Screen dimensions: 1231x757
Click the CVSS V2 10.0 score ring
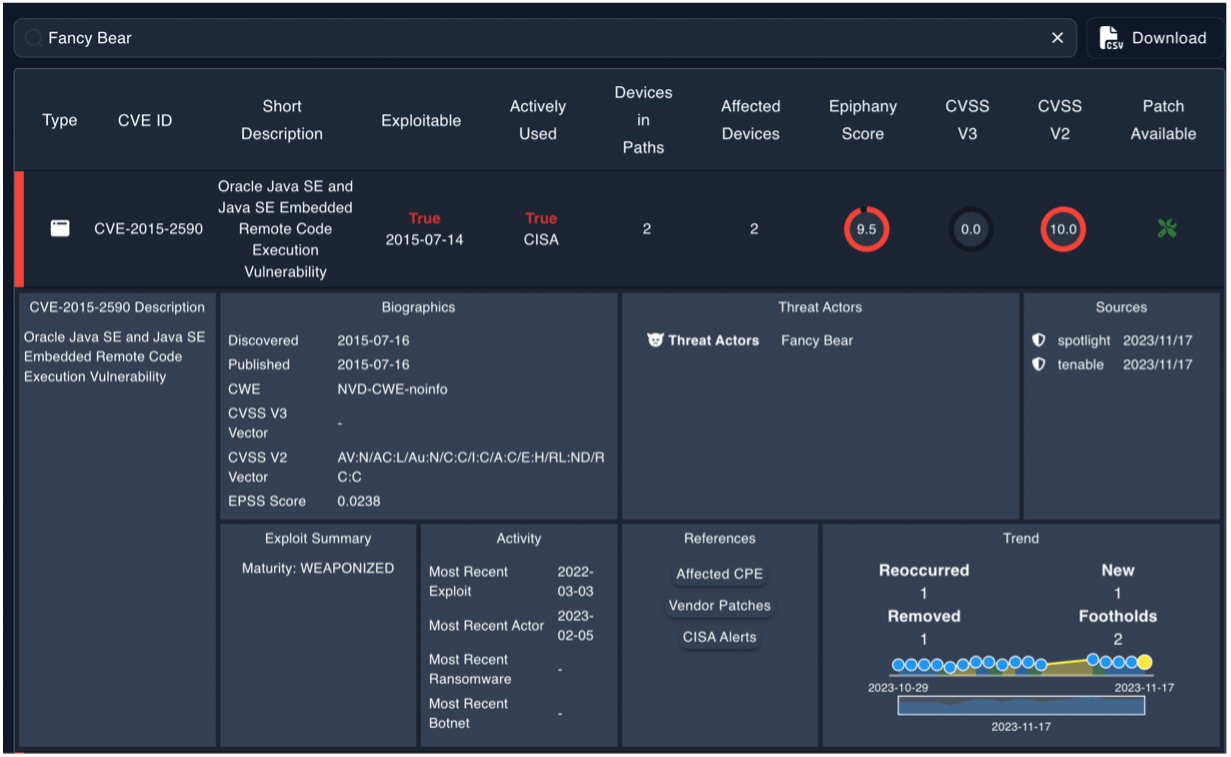coord(1063,229)
